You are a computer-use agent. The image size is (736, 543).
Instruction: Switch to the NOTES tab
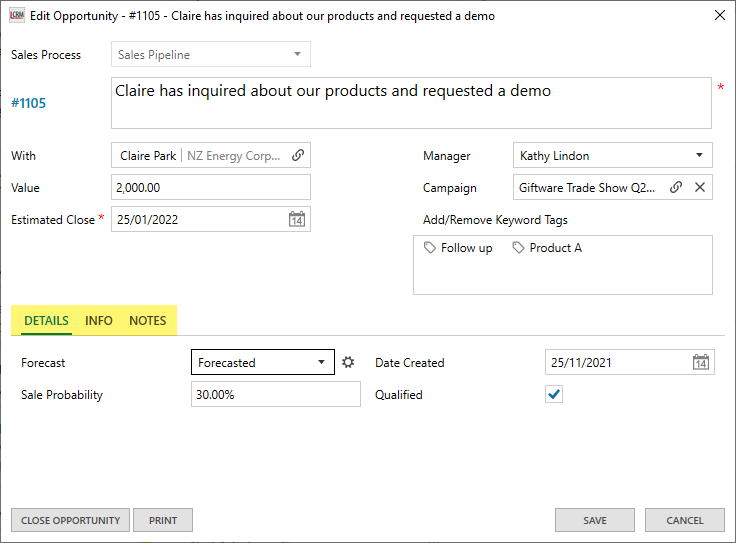click(x=148, y=321)
